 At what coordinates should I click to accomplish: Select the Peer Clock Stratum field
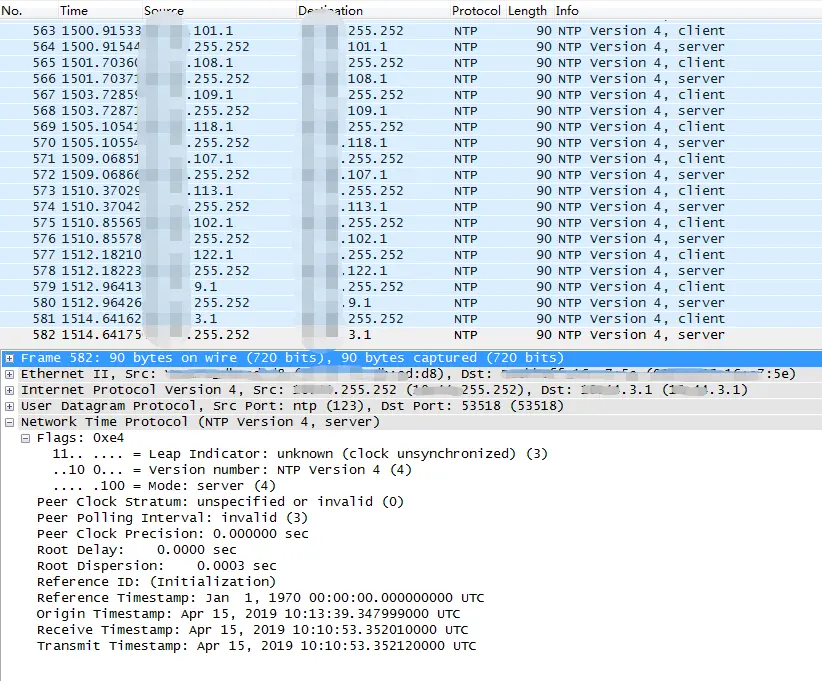(200, 501)
